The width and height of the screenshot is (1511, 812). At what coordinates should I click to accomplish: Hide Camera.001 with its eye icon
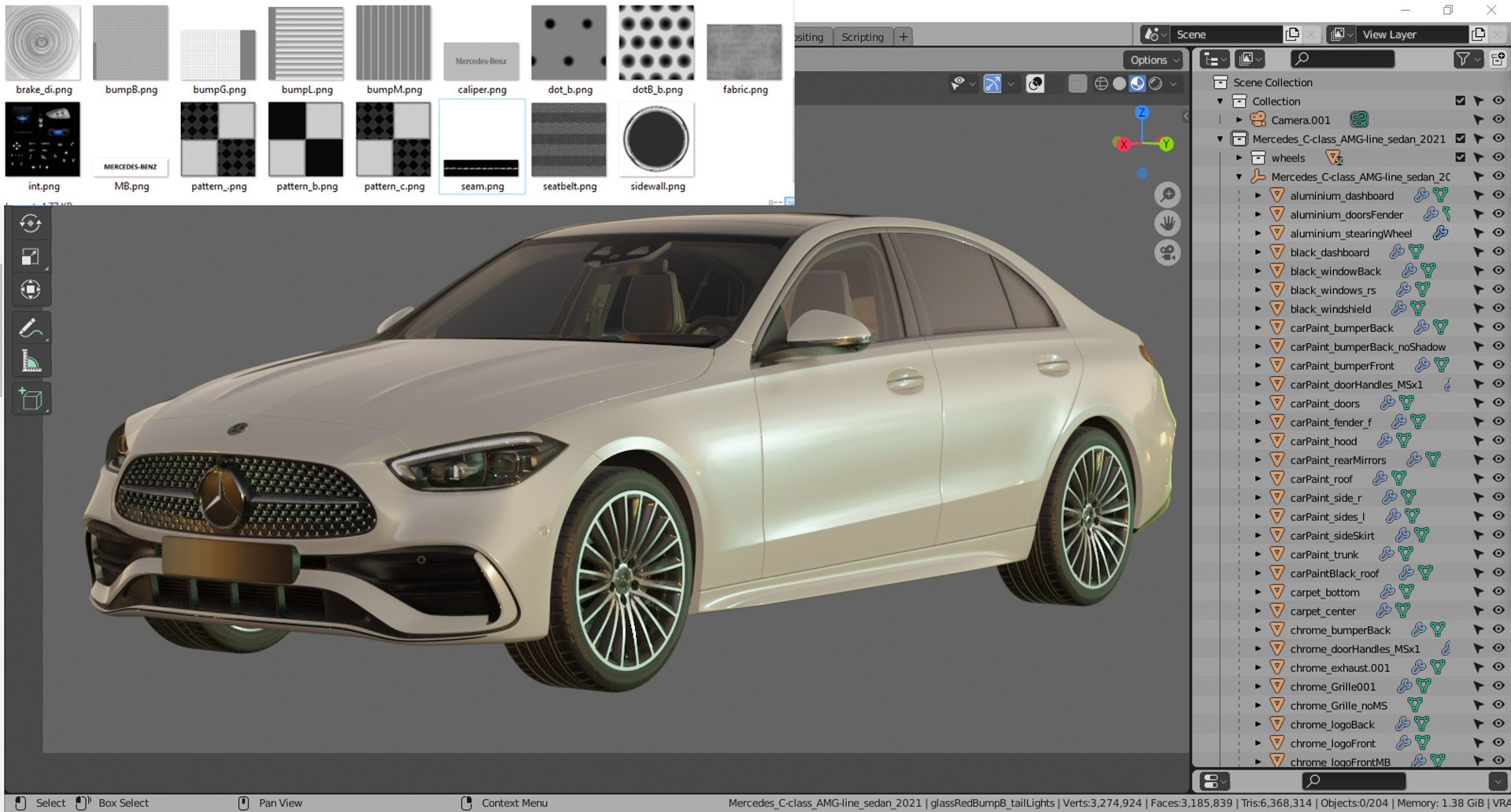click(1498, 120)
